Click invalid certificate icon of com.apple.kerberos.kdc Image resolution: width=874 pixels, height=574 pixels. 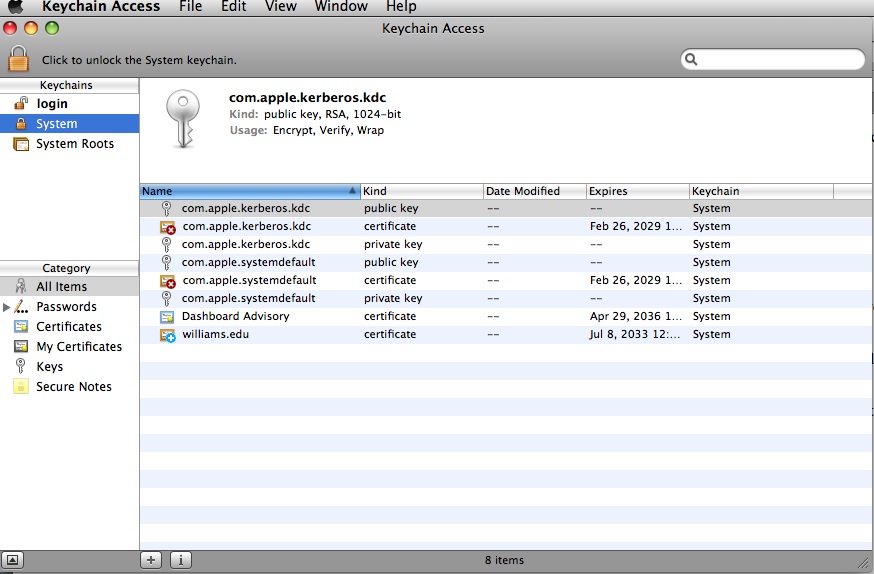167,227
